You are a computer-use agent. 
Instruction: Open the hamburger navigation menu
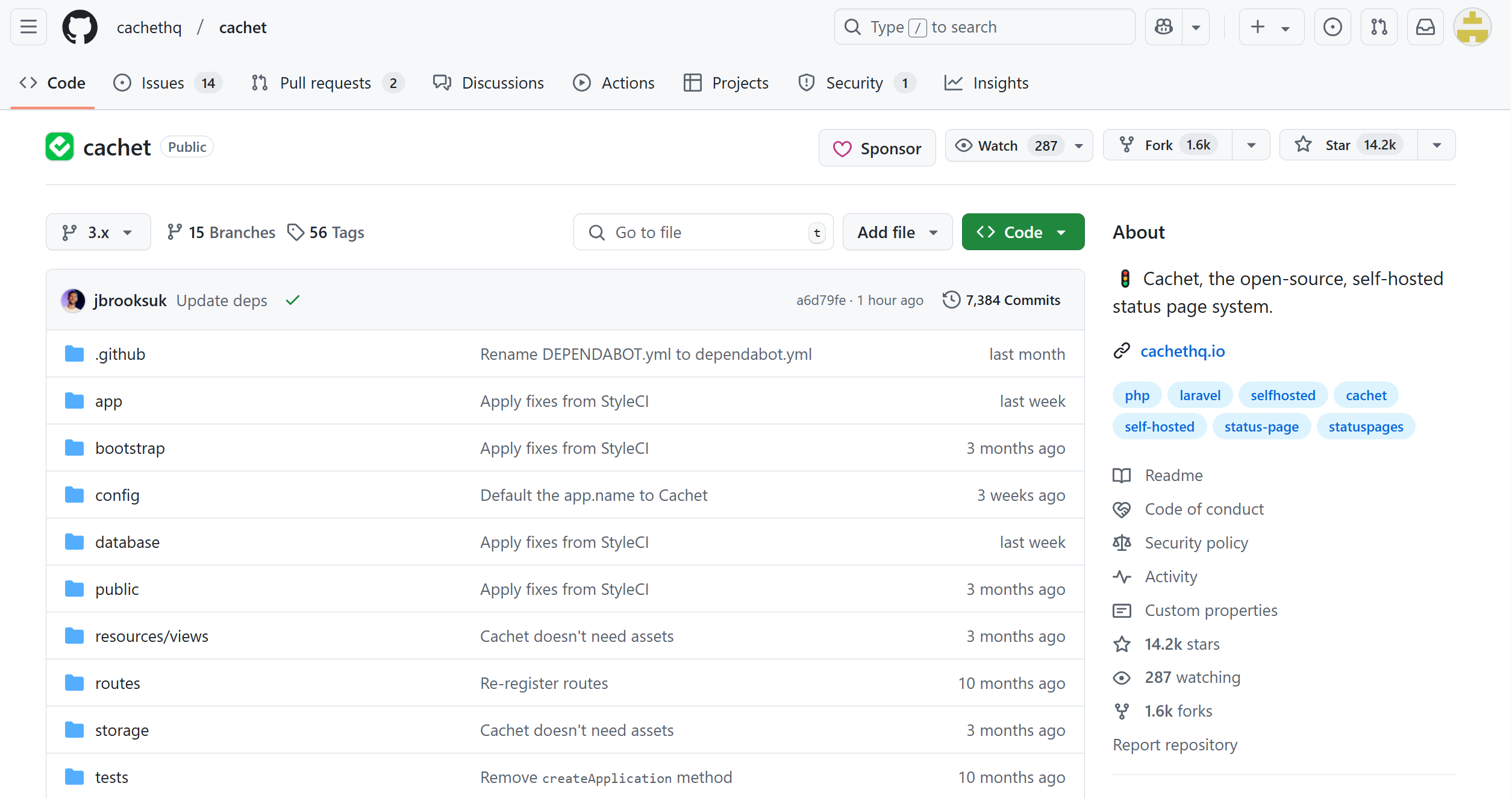coord(28,27)
